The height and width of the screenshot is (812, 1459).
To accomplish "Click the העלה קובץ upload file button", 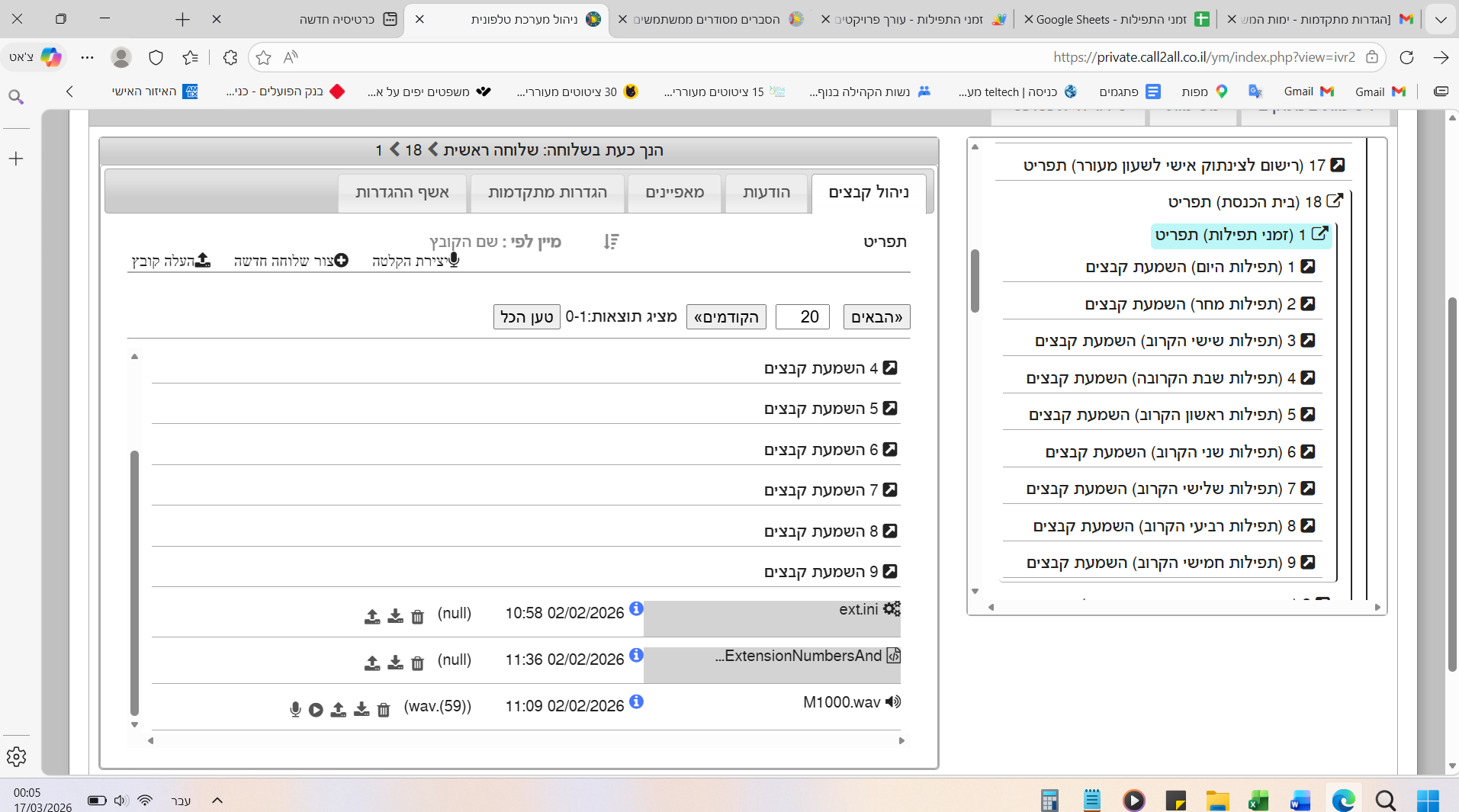I will (x=171, y=261).
